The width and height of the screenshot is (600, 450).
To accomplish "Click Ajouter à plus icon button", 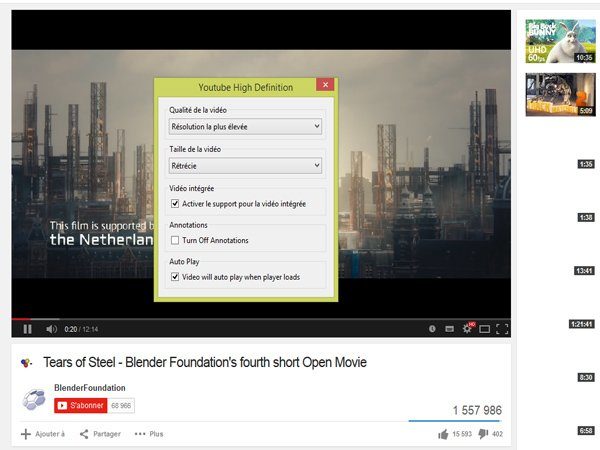I will (42, 434).
